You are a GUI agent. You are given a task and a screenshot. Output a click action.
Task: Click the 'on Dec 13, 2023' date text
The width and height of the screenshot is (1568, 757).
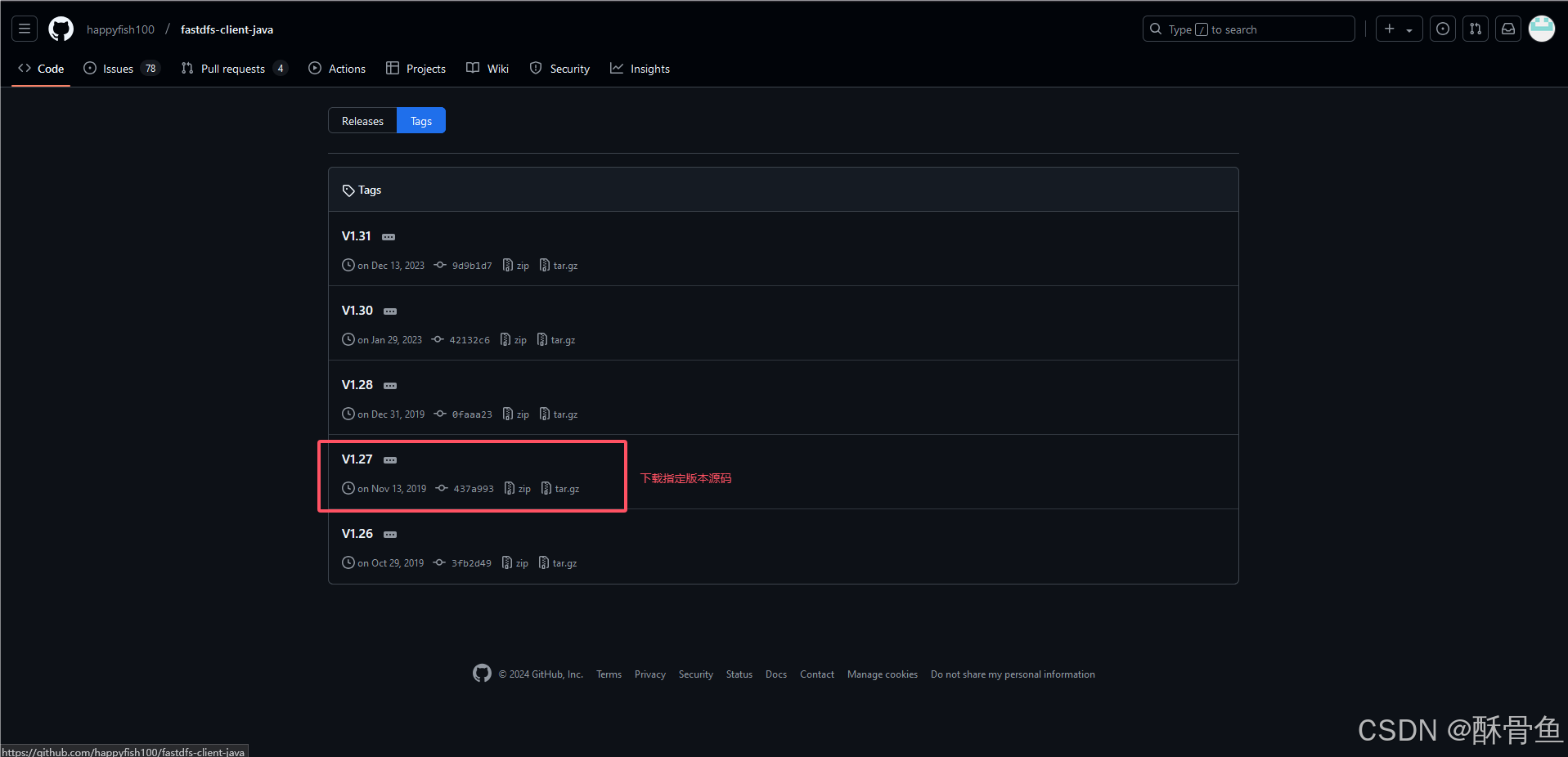click(391, 266)
